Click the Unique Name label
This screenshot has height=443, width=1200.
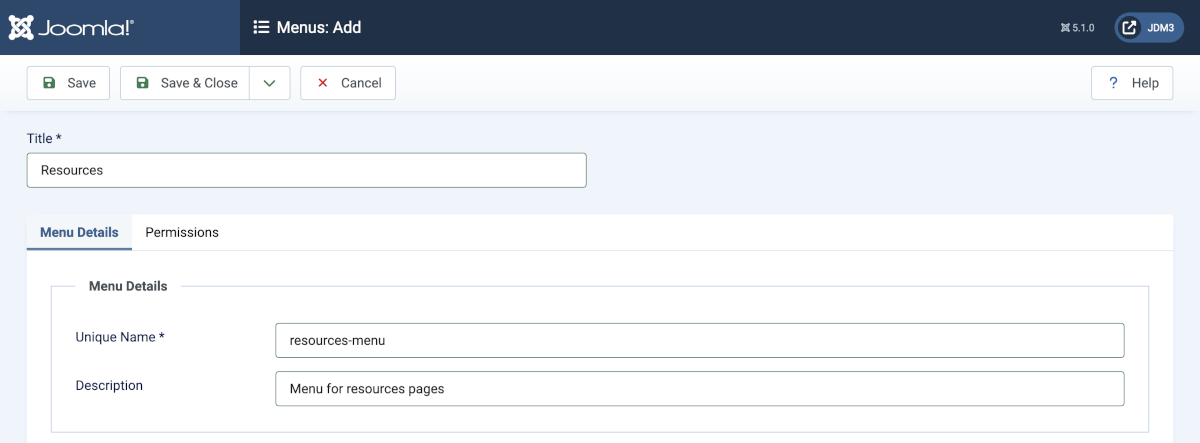tap(119, 337)
